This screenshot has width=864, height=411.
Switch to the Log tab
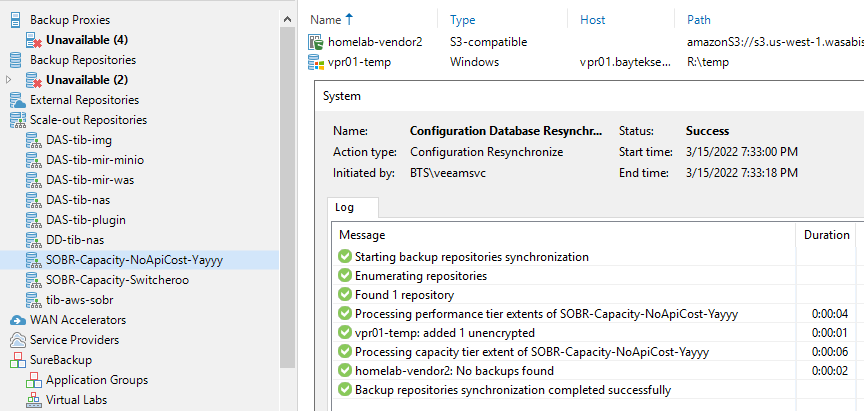click(345, 208)
